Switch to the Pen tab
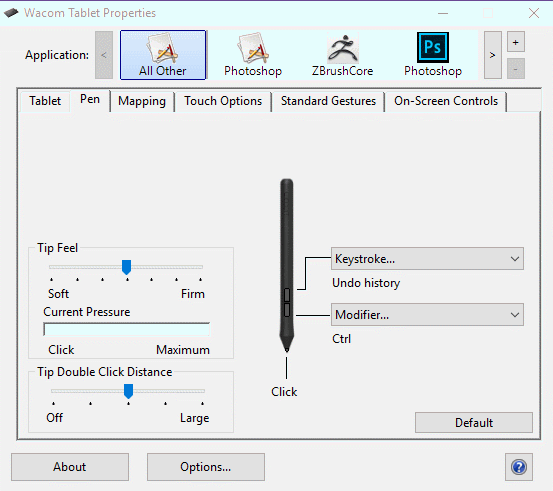 [x=90, y=99]
